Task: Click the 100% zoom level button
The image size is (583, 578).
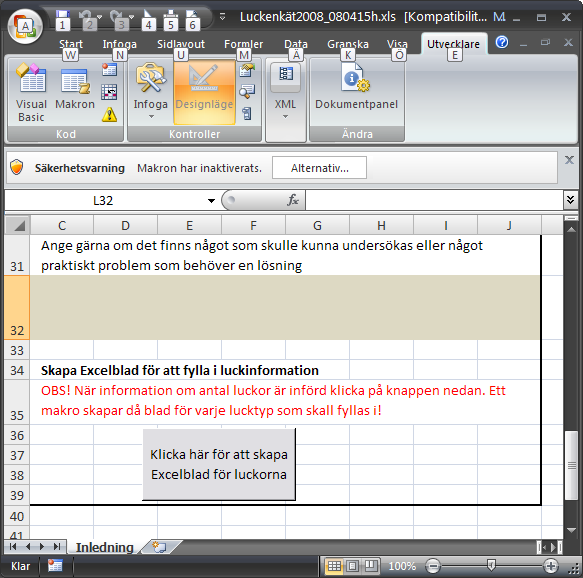Action: [x=402, y=566]
